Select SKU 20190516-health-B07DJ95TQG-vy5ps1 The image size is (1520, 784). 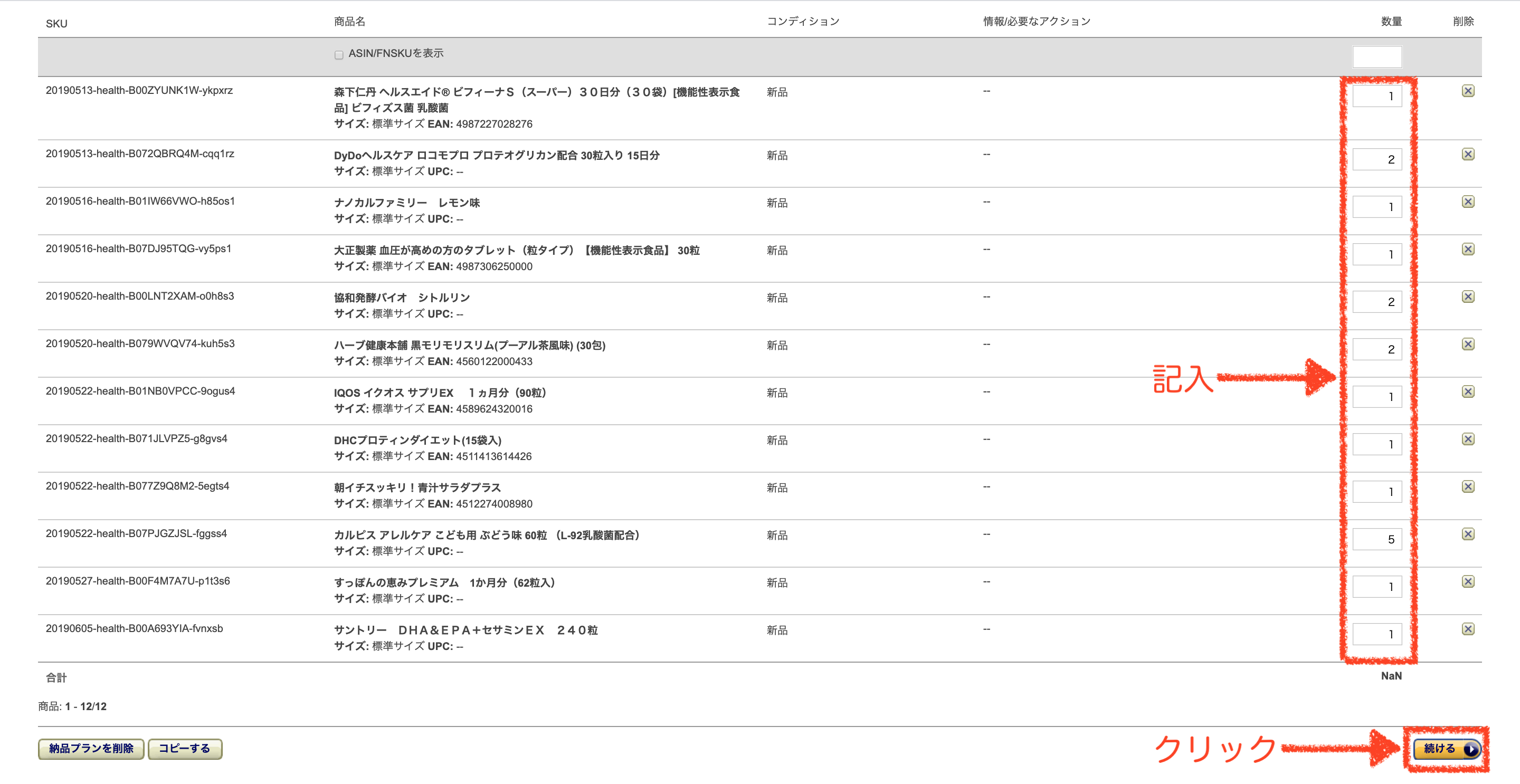(x=139, y=248)
